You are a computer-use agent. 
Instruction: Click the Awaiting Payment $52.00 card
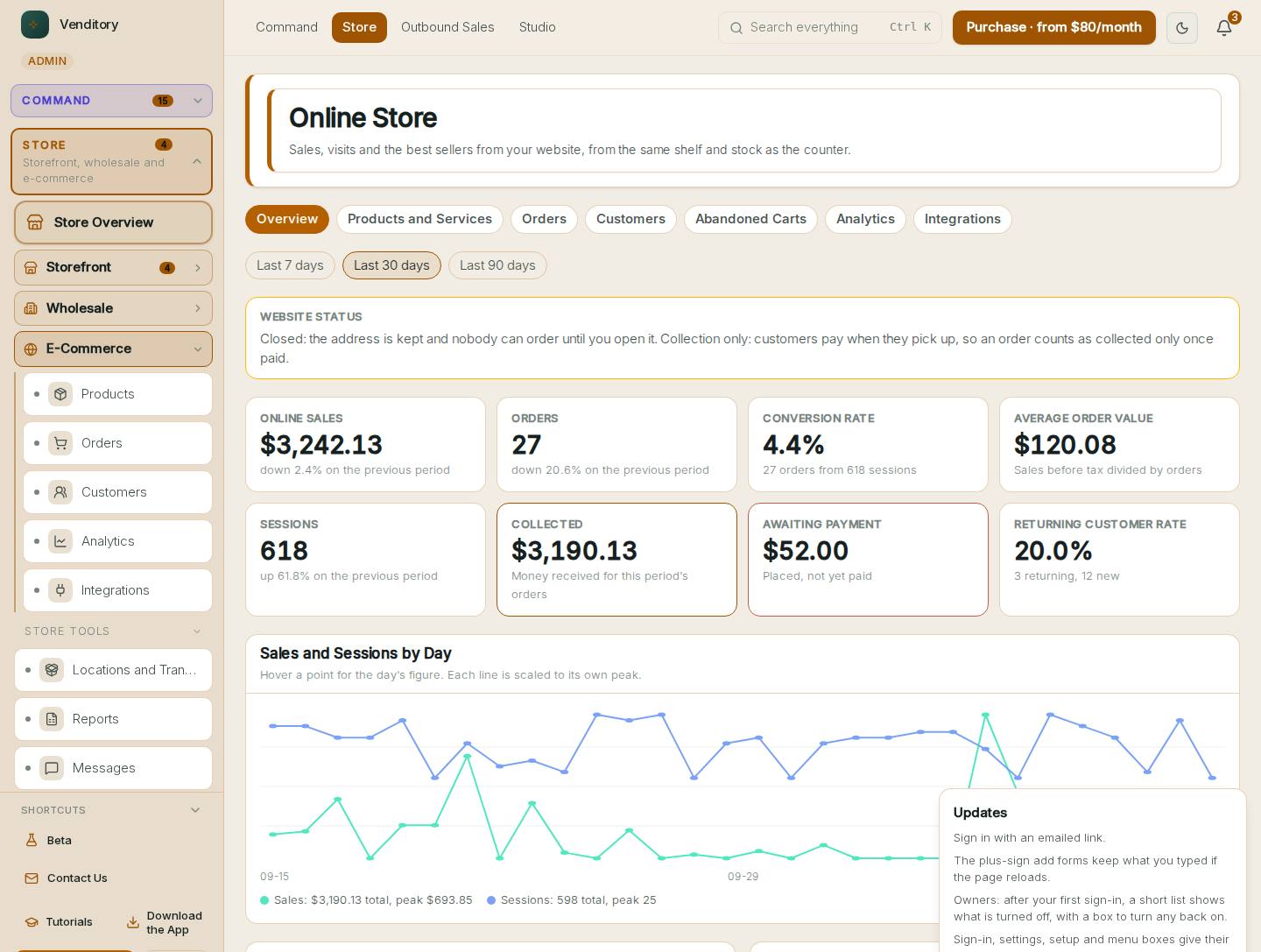coord(868,560)
